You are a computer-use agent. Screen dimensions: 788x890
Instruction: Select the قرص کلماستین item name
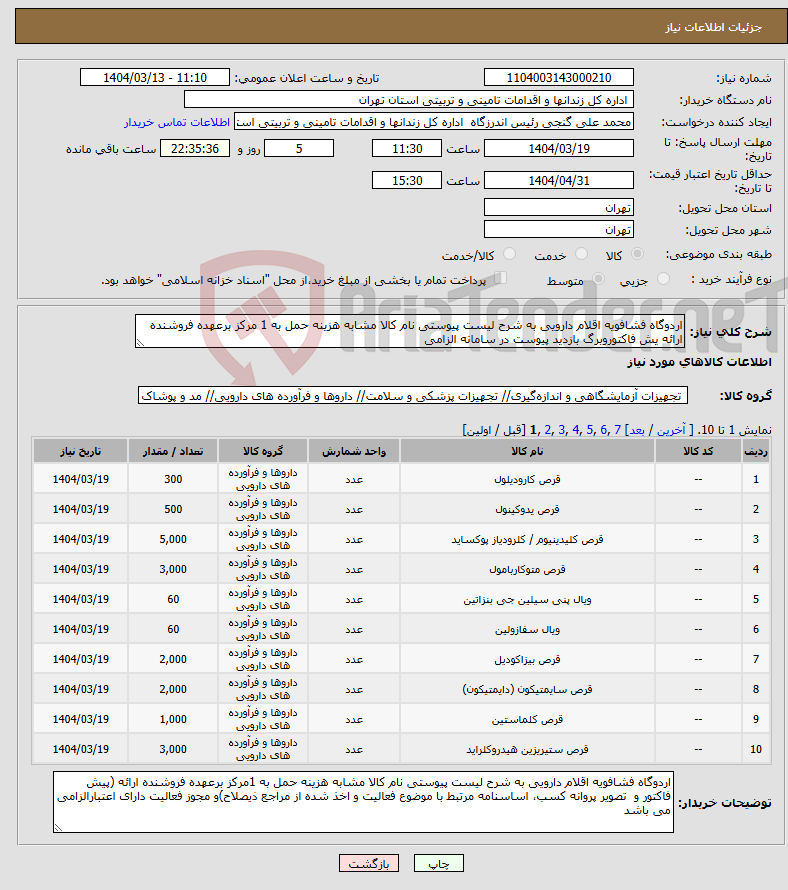click(x=527, y=719)
